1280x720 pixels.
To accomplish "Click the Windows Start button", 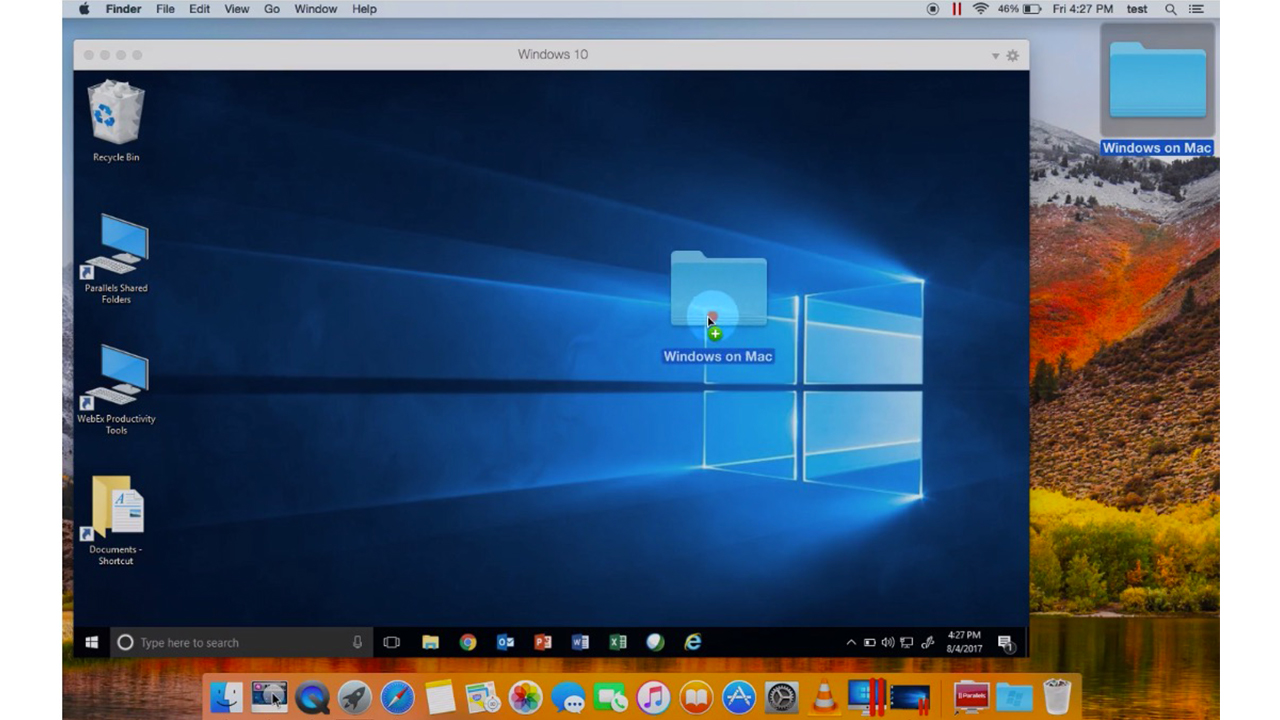I will click(x=91, y=642).
